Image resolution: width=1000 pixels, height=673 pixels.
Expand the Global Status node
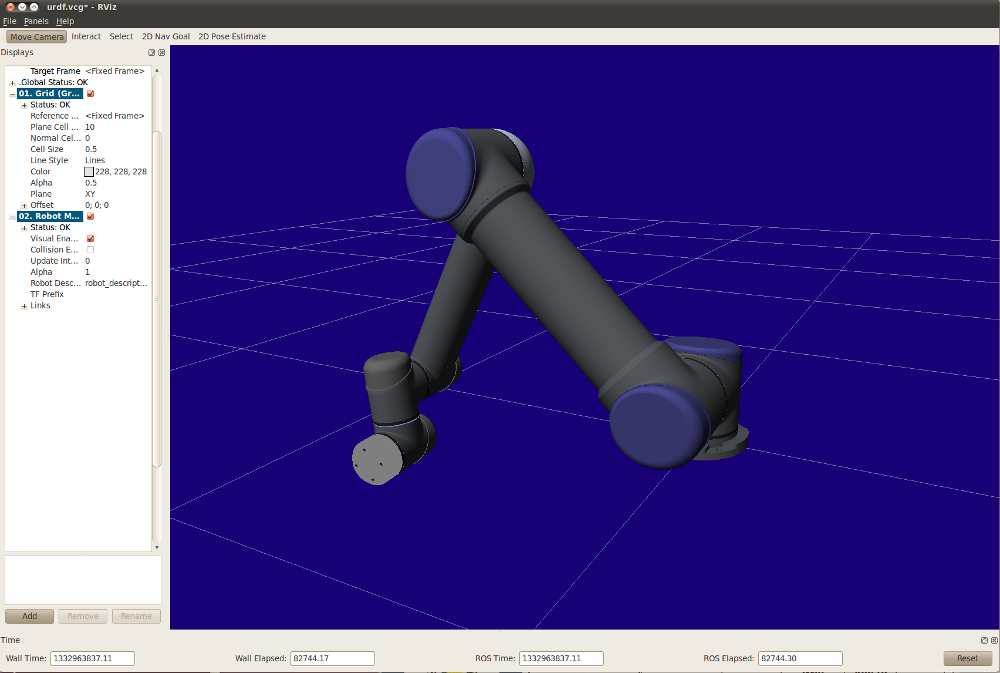[x=12, y=83]
